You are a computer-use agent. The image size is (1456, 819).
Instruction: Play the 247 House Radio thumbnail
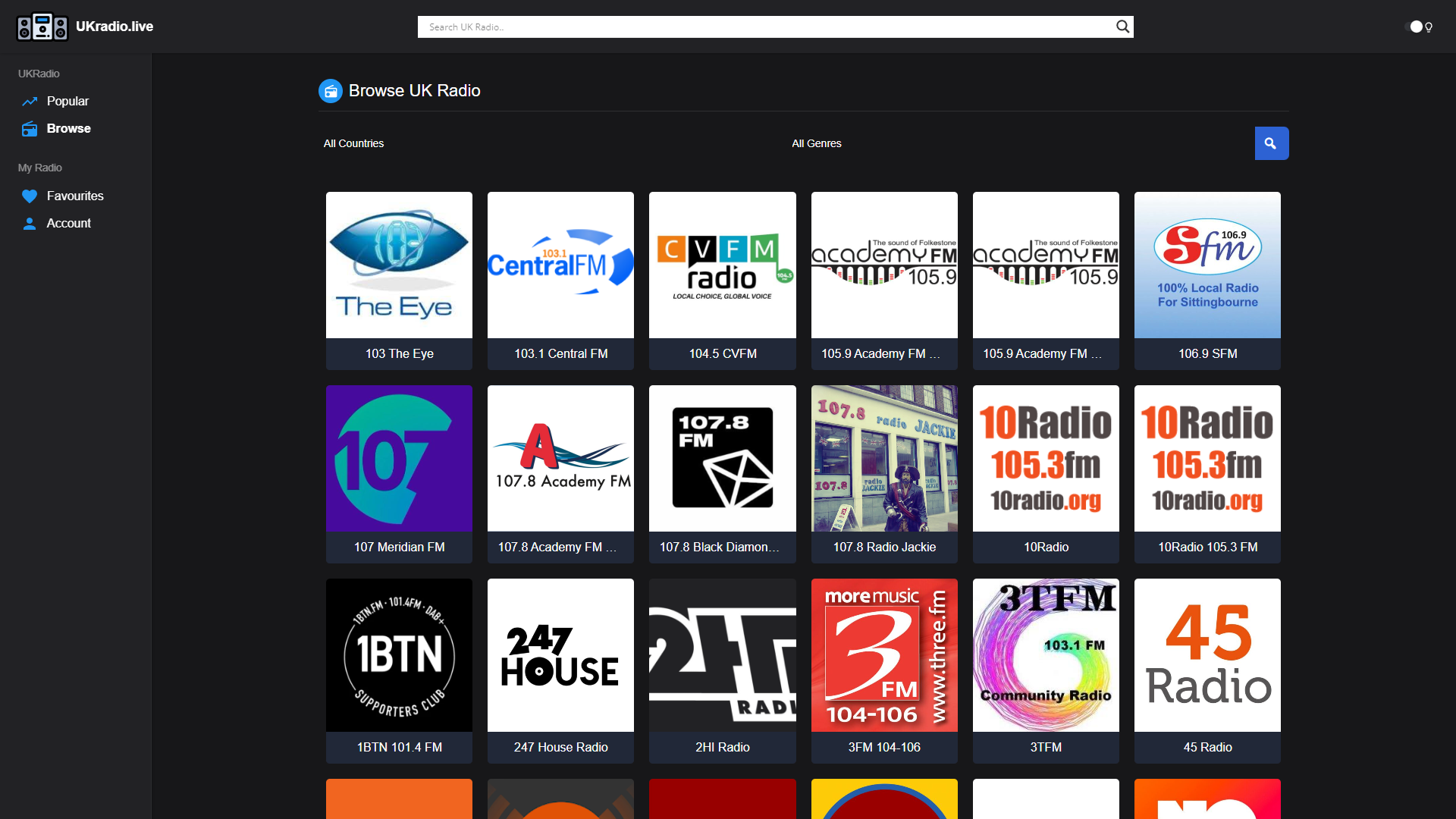pyautogui.click(x=560, y=654)
